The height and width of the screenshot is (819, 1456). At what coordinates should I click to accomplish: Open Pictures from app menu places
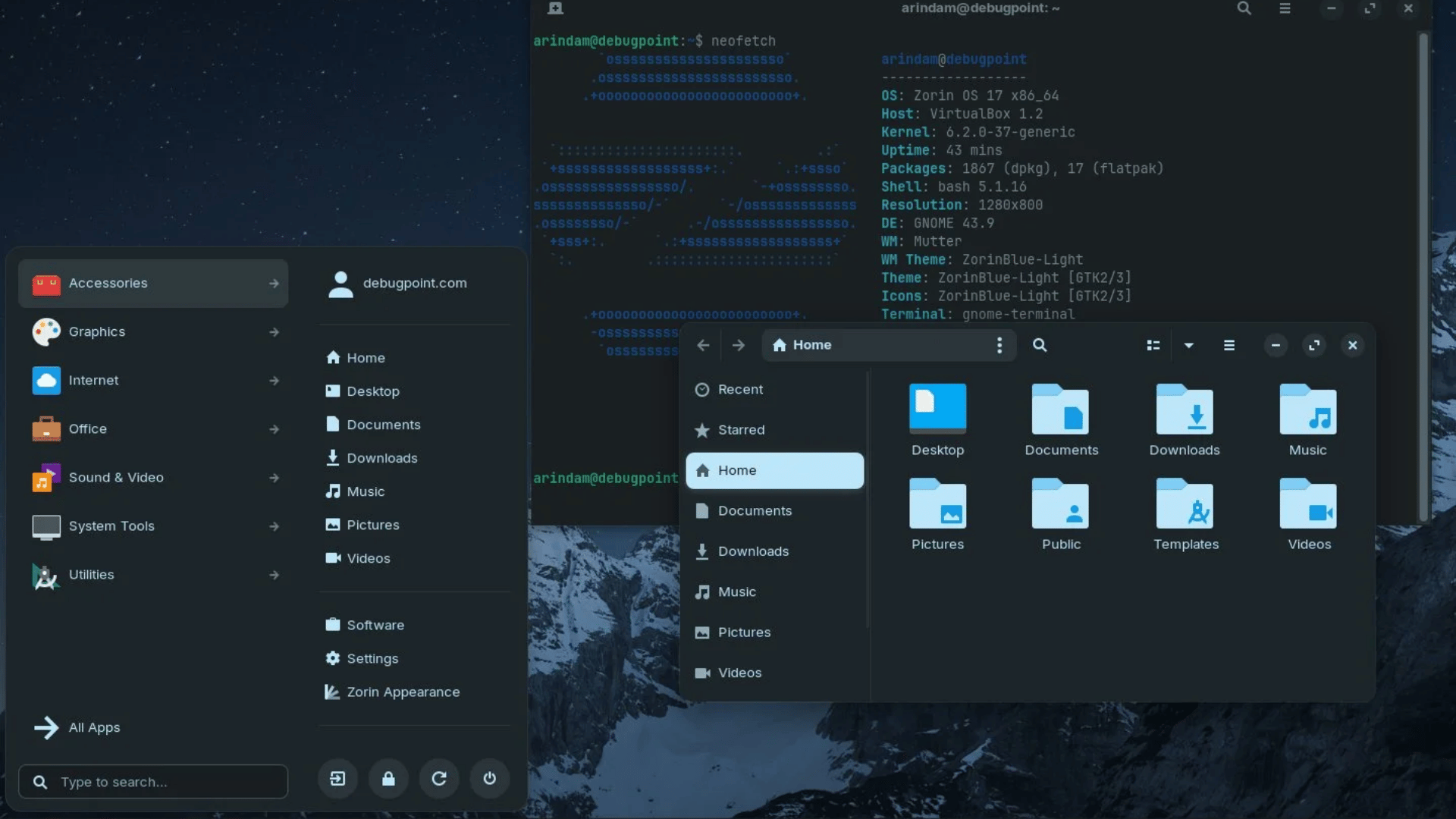(362, 525)
